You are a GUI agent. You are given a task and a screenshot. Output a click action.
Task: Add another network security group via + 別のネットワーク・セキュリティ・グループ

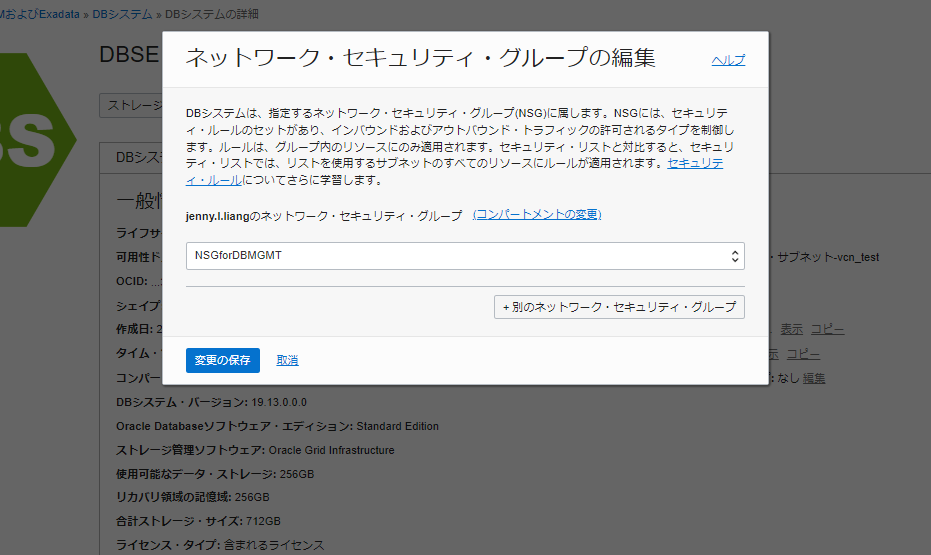(x=619, y=306)
